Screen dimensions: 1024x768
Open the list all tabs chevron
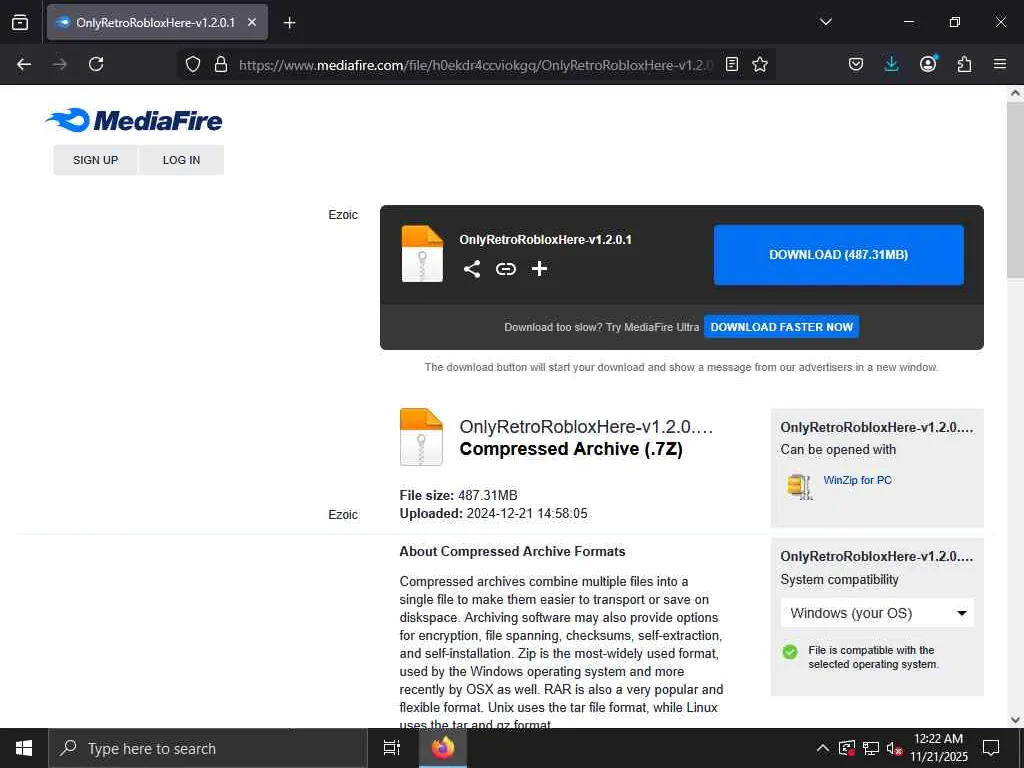point(825,22)
